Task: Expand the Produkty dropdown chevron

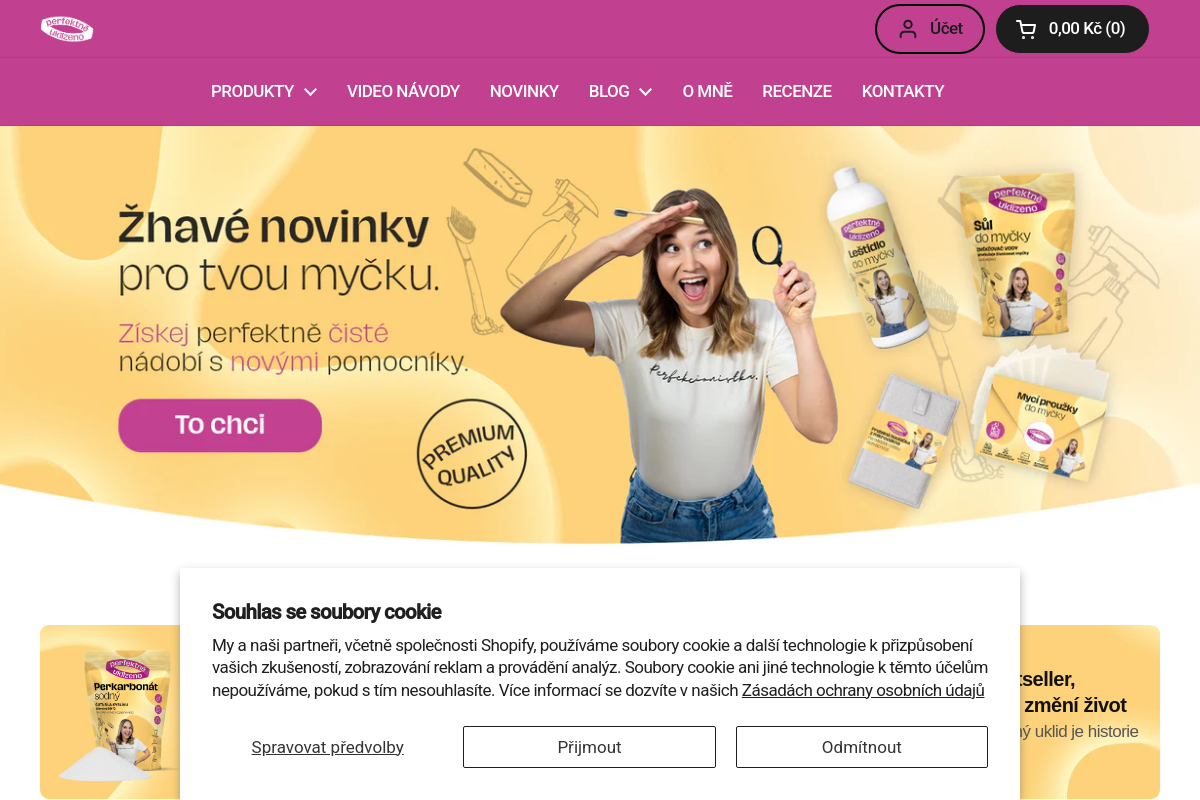Action: [310, 92]
